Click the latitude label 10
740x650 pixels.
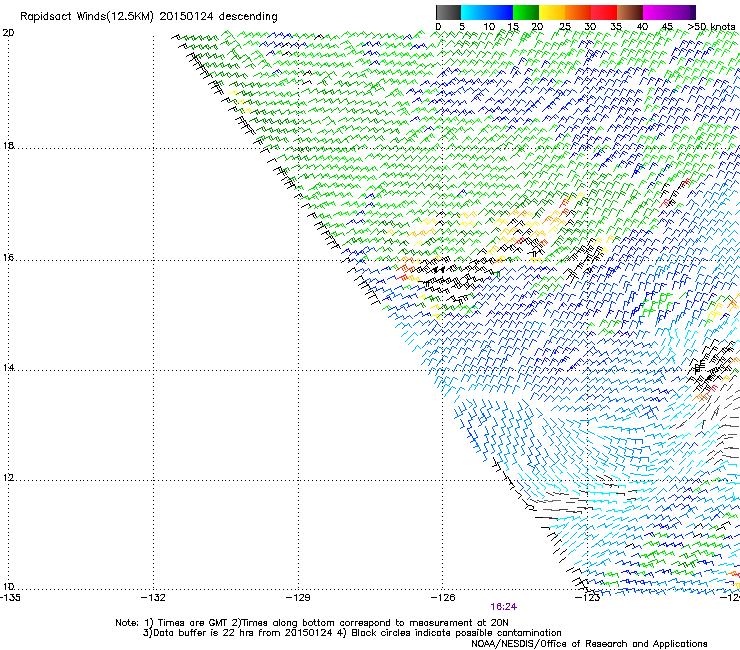8,587
